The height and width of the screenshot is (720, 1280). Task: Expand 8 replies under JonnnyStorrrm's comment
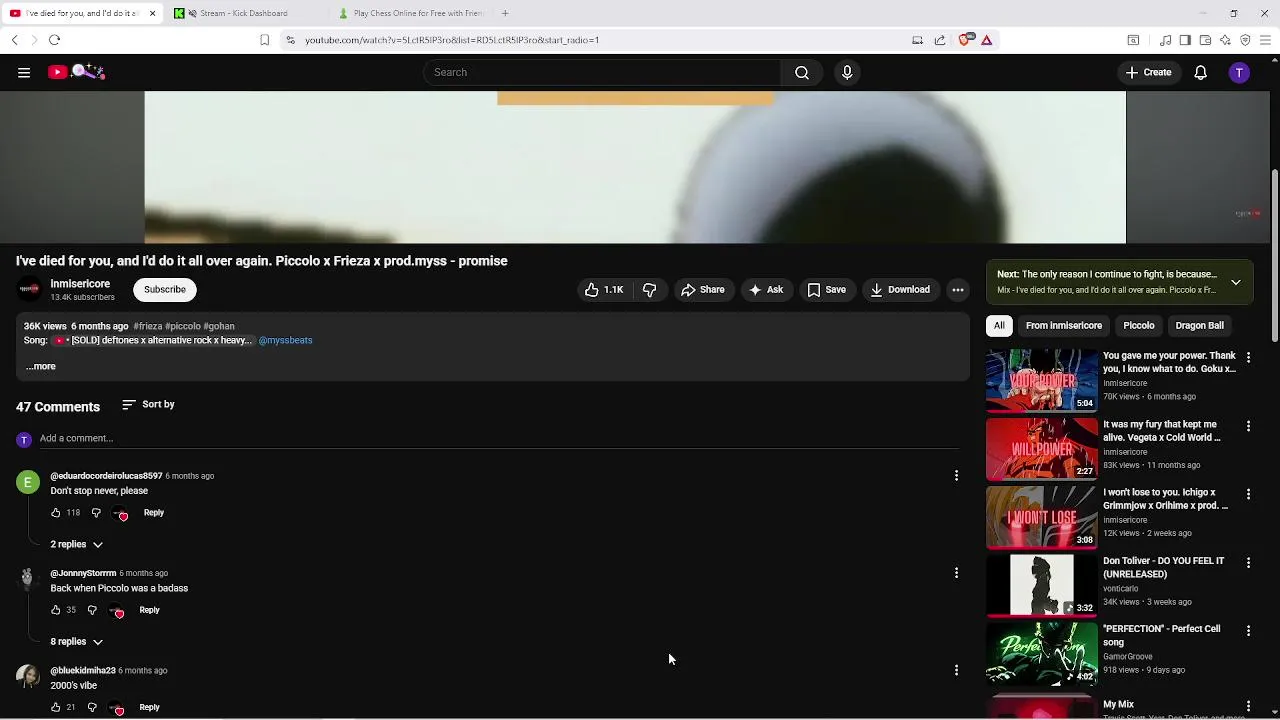click(x=77, y=642)
